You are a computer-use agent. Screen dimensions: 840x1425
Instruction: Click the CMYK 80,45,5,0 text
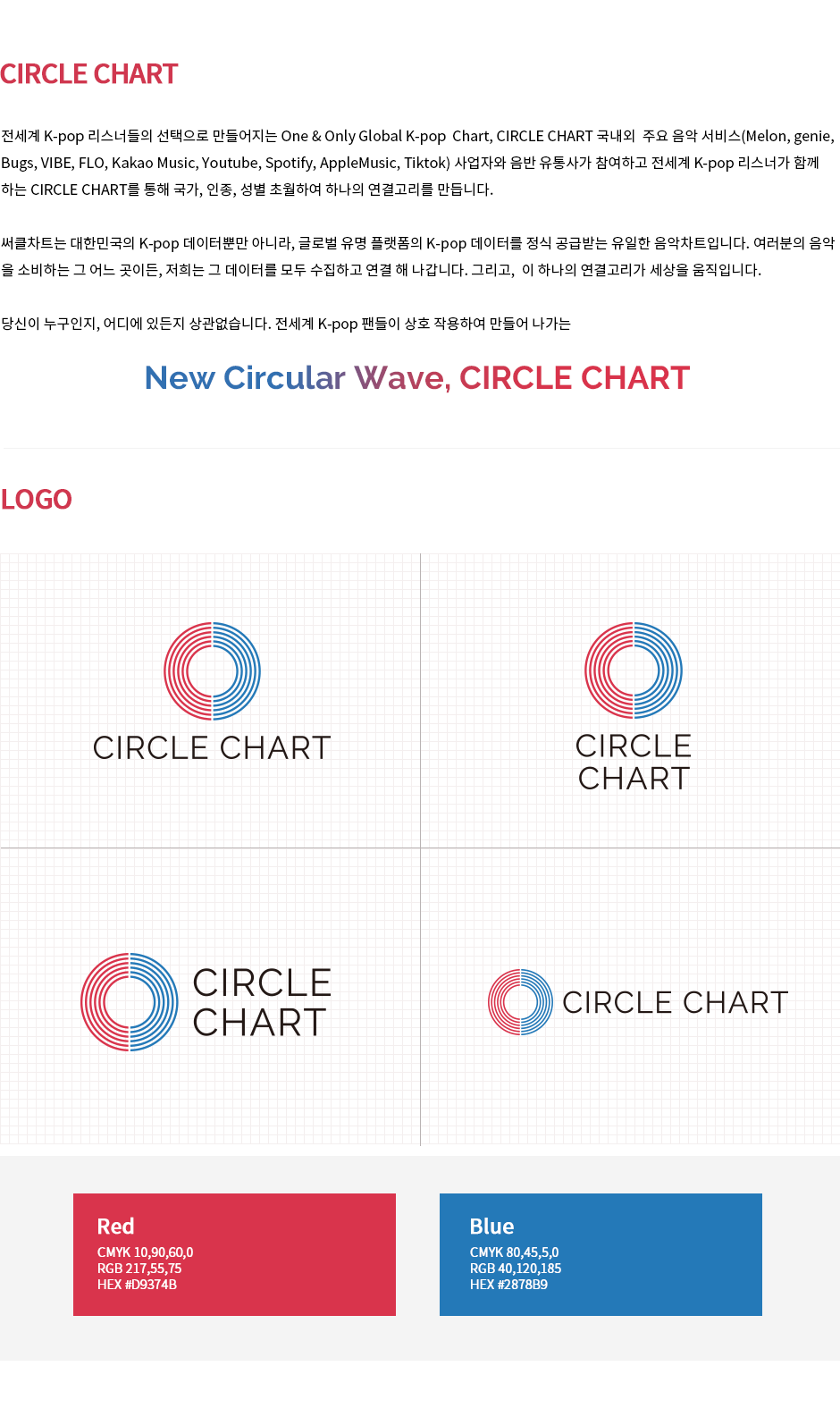coord(514,1252)
